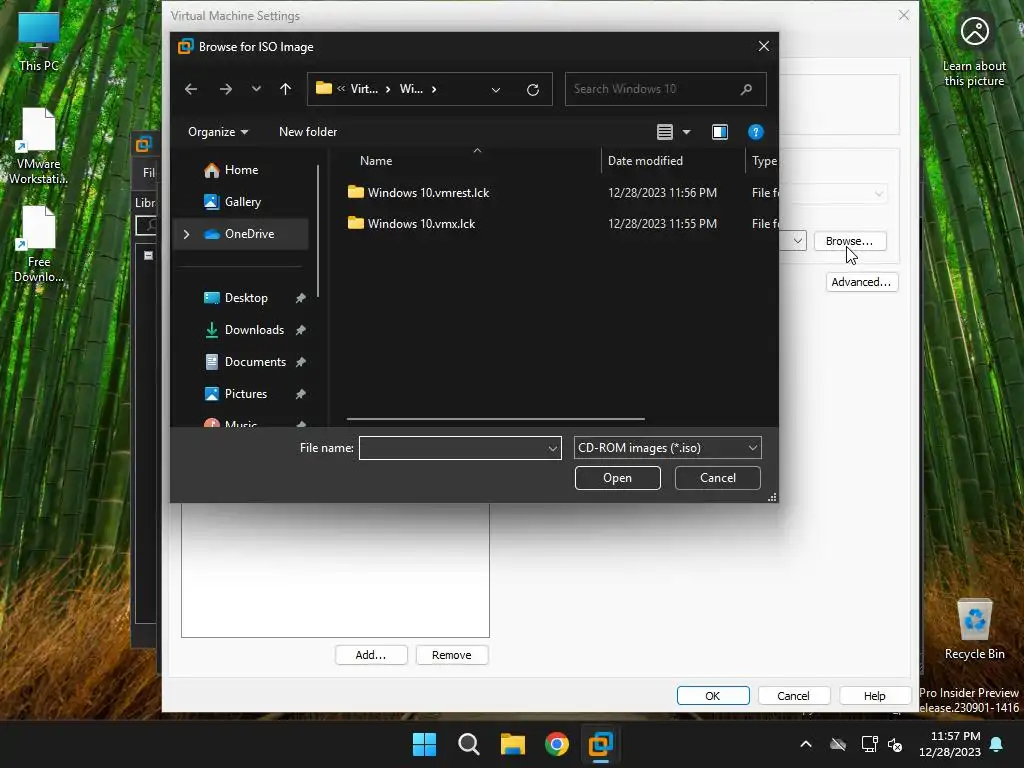
Task: Open recent locations chevron beside forward arrow
Action: click(256, 89)
